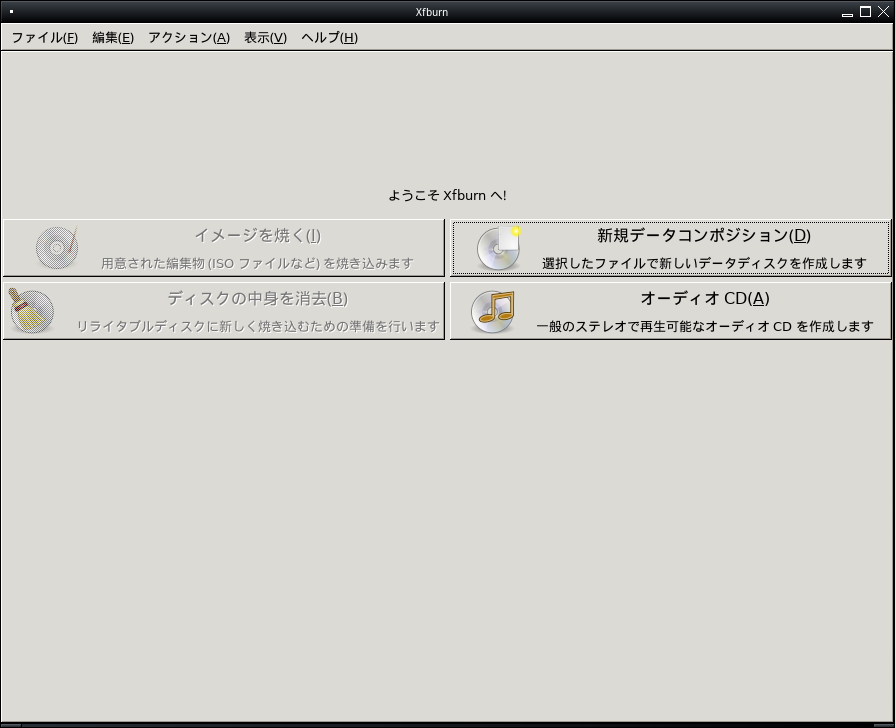Click the burn image disc icon

tap(57, 247)
